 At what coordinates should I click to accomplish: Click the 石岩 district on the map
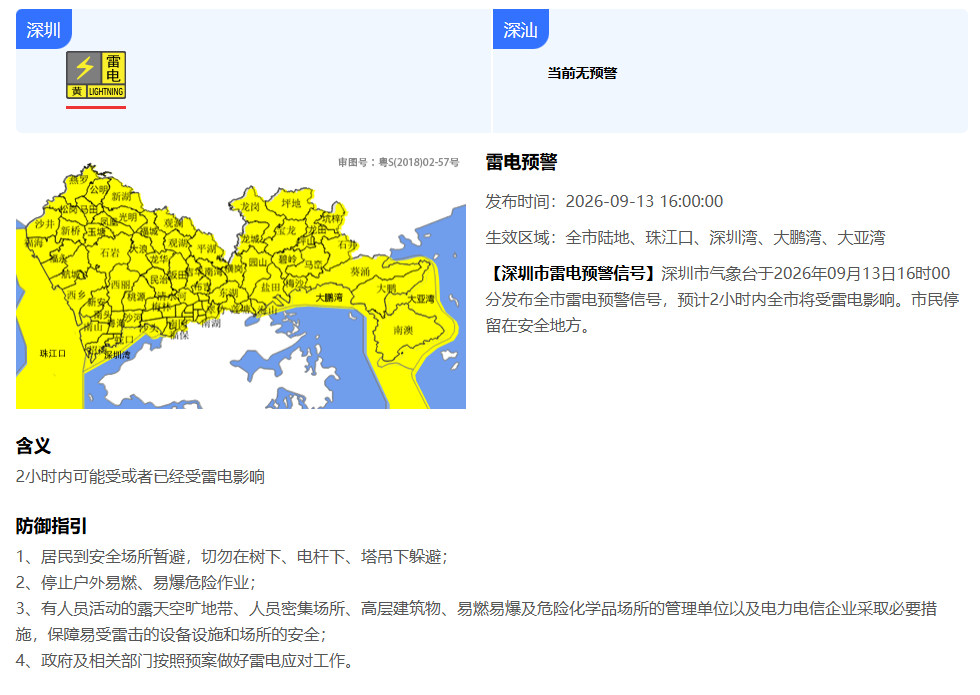[109, 252]
